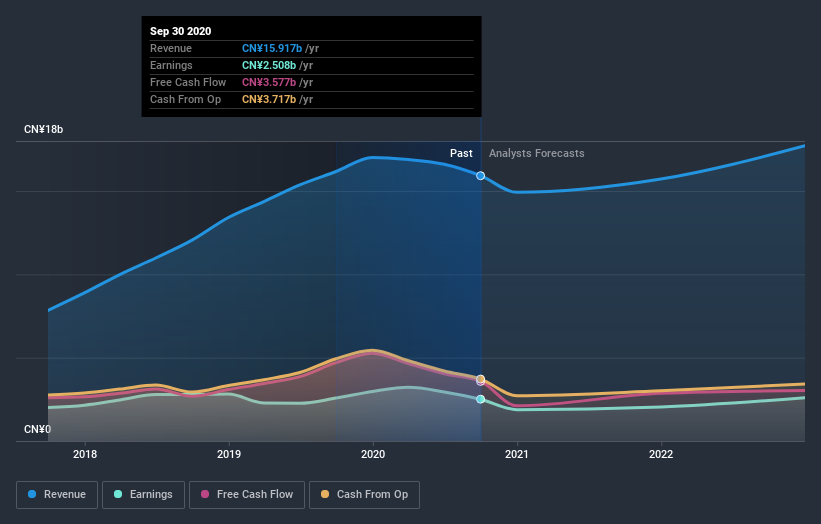821x524 pixels.
Task: Click the 2020 axis label
Action: [x=373, y=454]
